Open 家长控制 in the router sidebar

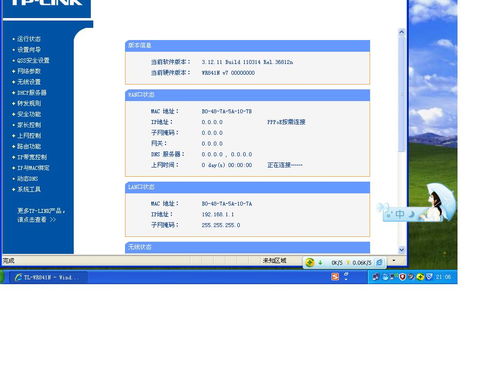tap(29, 125)
